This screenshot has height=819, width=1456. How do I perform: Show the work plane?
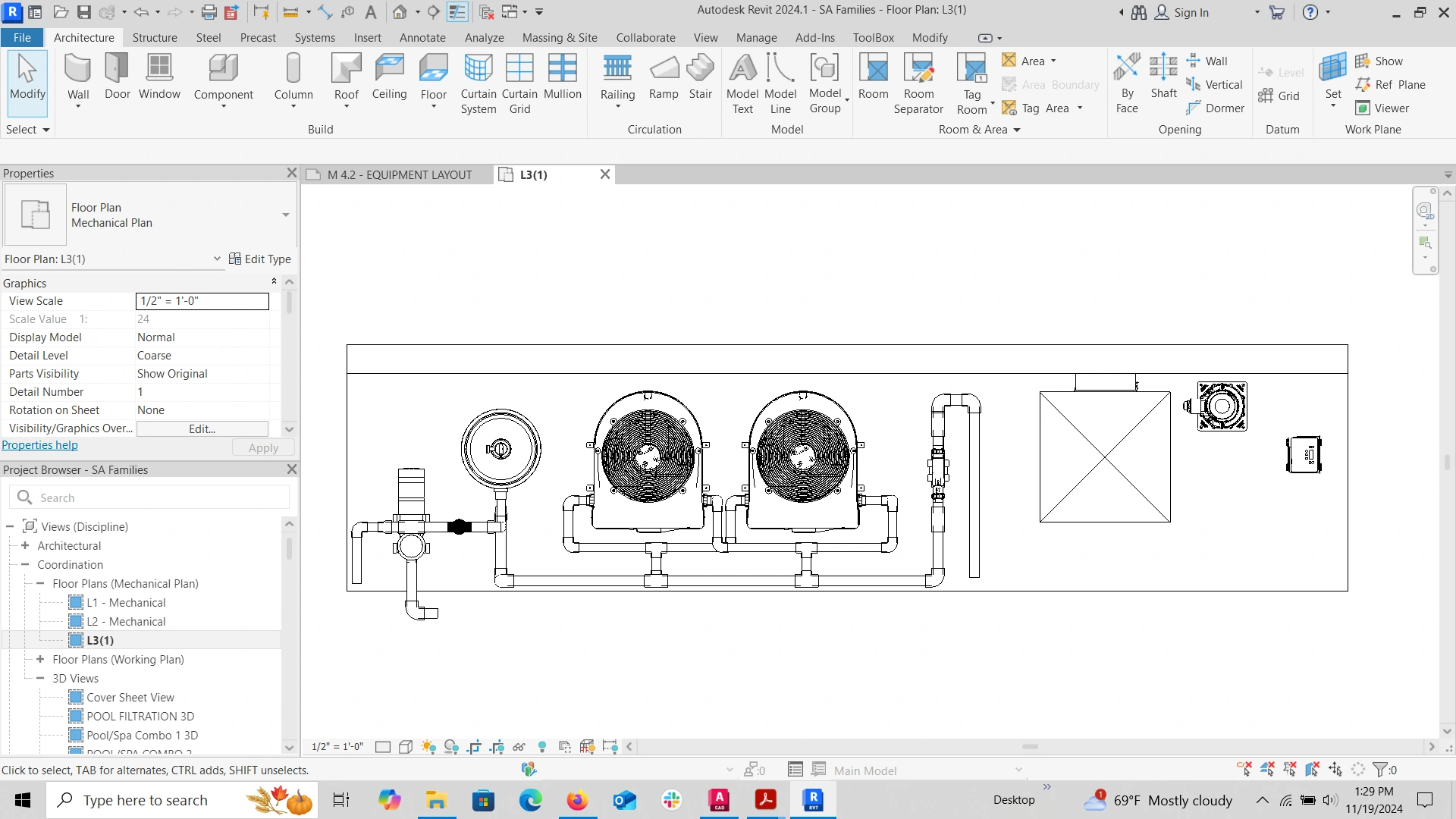point(1379,61)
